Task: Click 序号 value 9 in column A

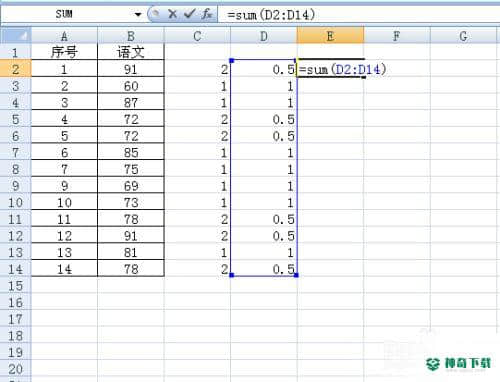Action: [x=64, y=186]
